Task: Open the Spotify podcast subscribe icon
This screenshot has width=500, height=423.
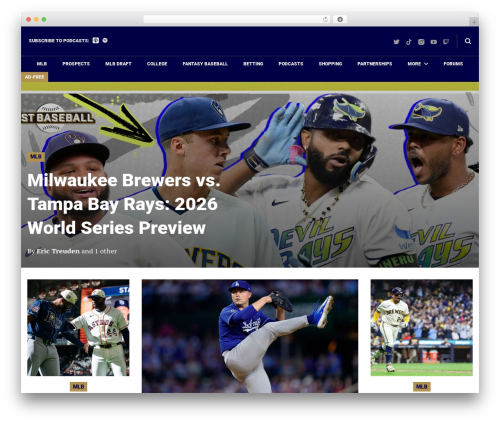Action: 105,40
